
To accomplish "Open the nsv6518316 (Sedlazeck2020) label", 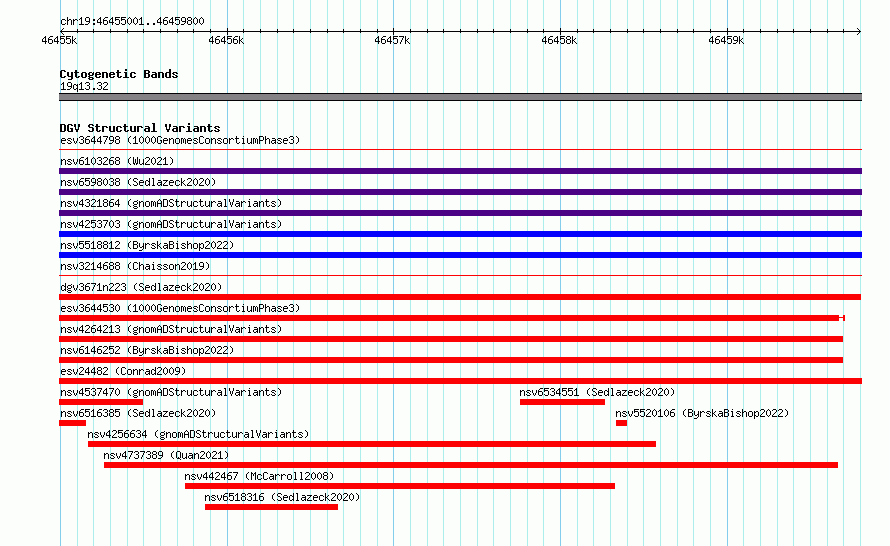I will click(282, 497).
